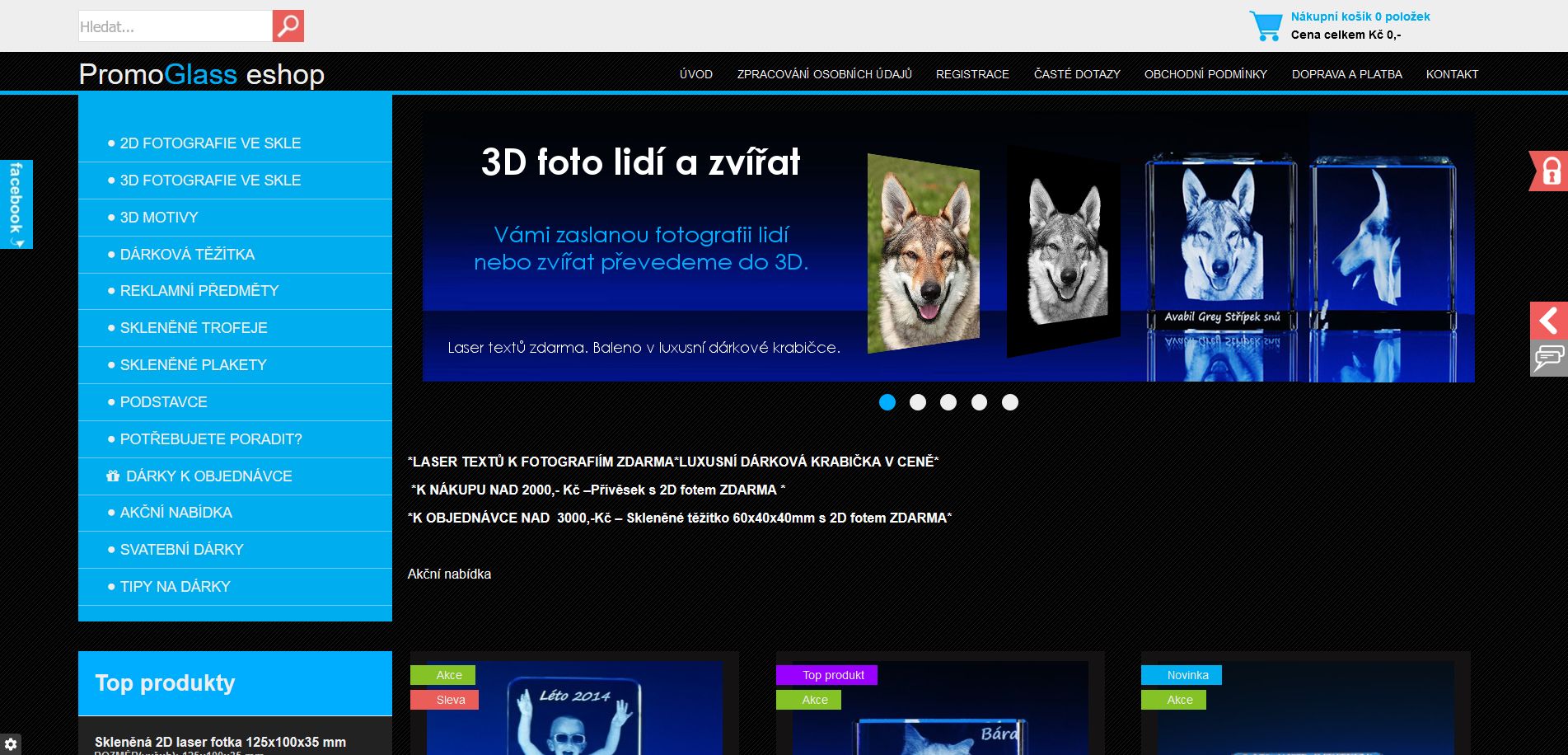Expand the Reklamní předměty category
Viewport: 1568px width, 755px height.
point(199,291)
